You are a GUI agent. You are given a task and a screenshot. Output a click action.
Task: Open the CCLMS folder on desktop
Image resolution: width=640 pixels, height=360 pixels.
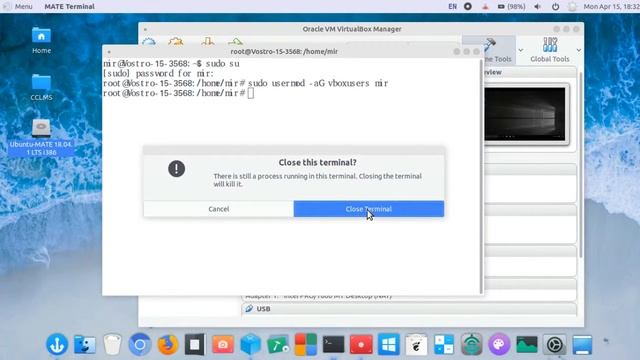(41, 87)
